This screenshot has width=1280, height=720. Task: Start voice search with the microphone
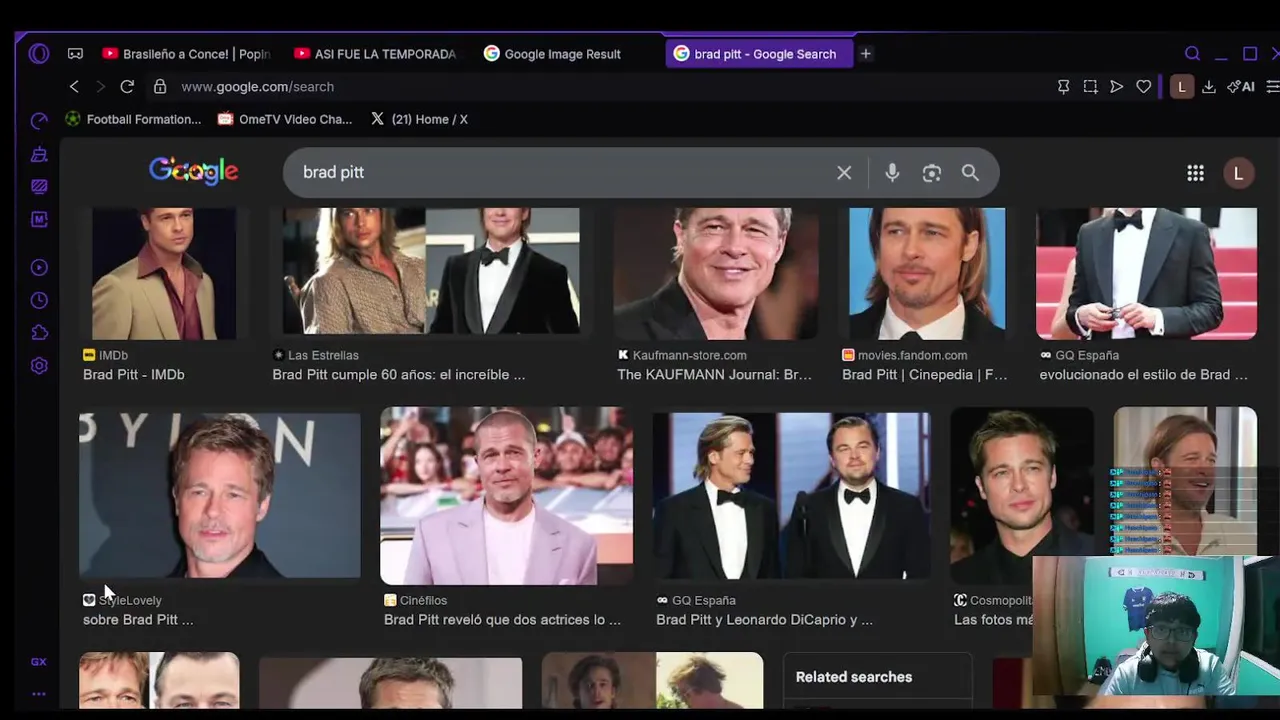tap(892, 173)
